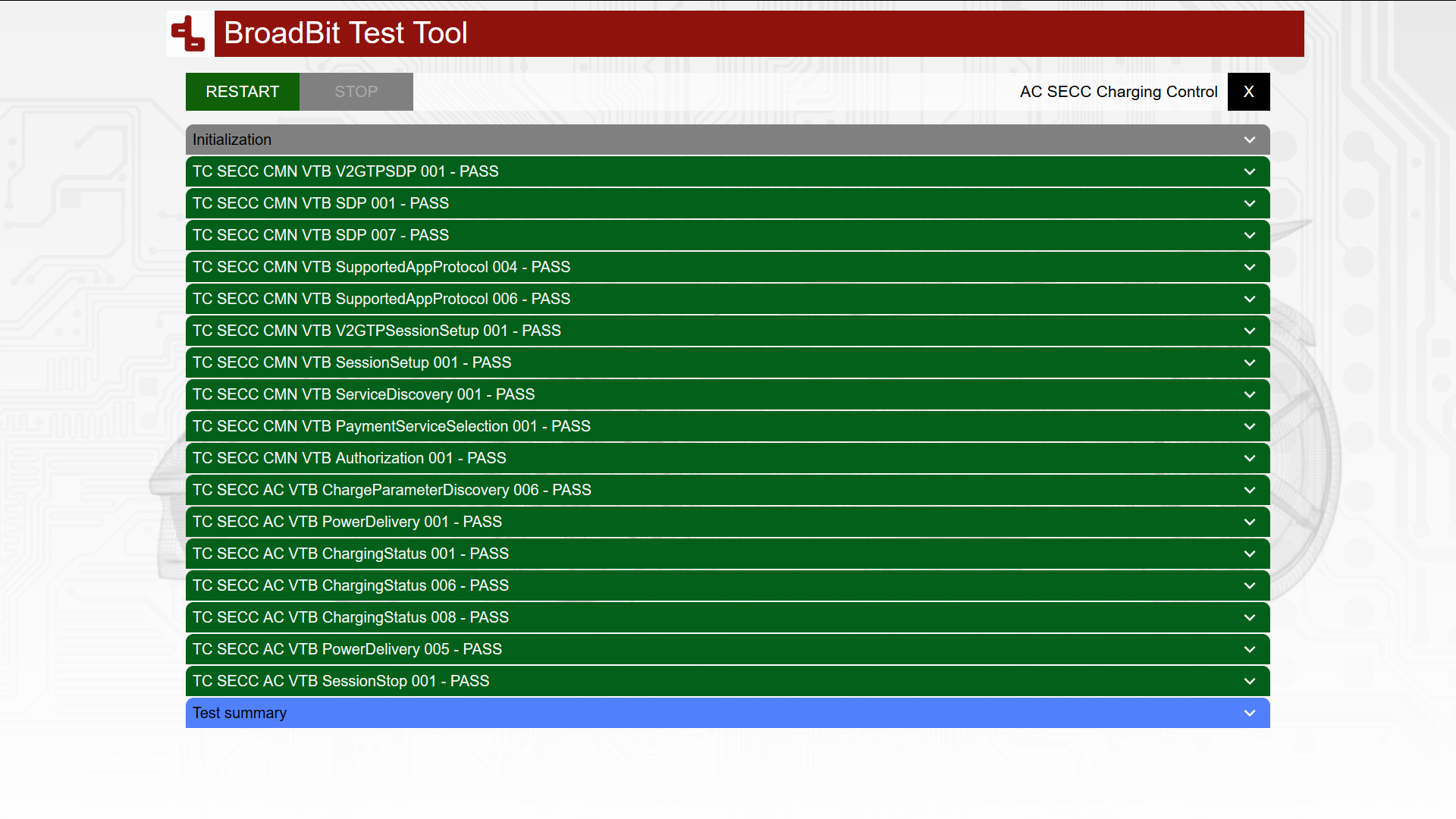Screen dimensions: 1456x819
Task: Expand the Initialization section chevron
Action: coord(1250,140)
